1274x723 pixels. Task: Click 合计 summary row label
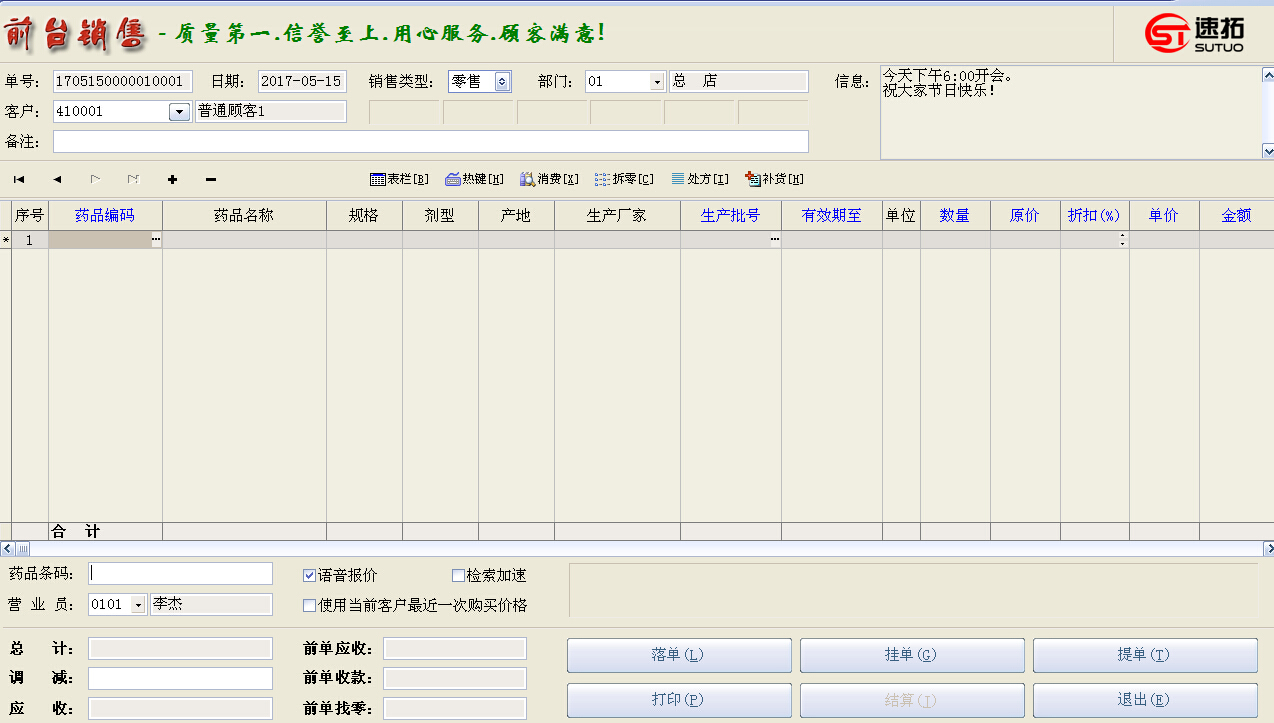pyautogui.click(x=76, y=532)
